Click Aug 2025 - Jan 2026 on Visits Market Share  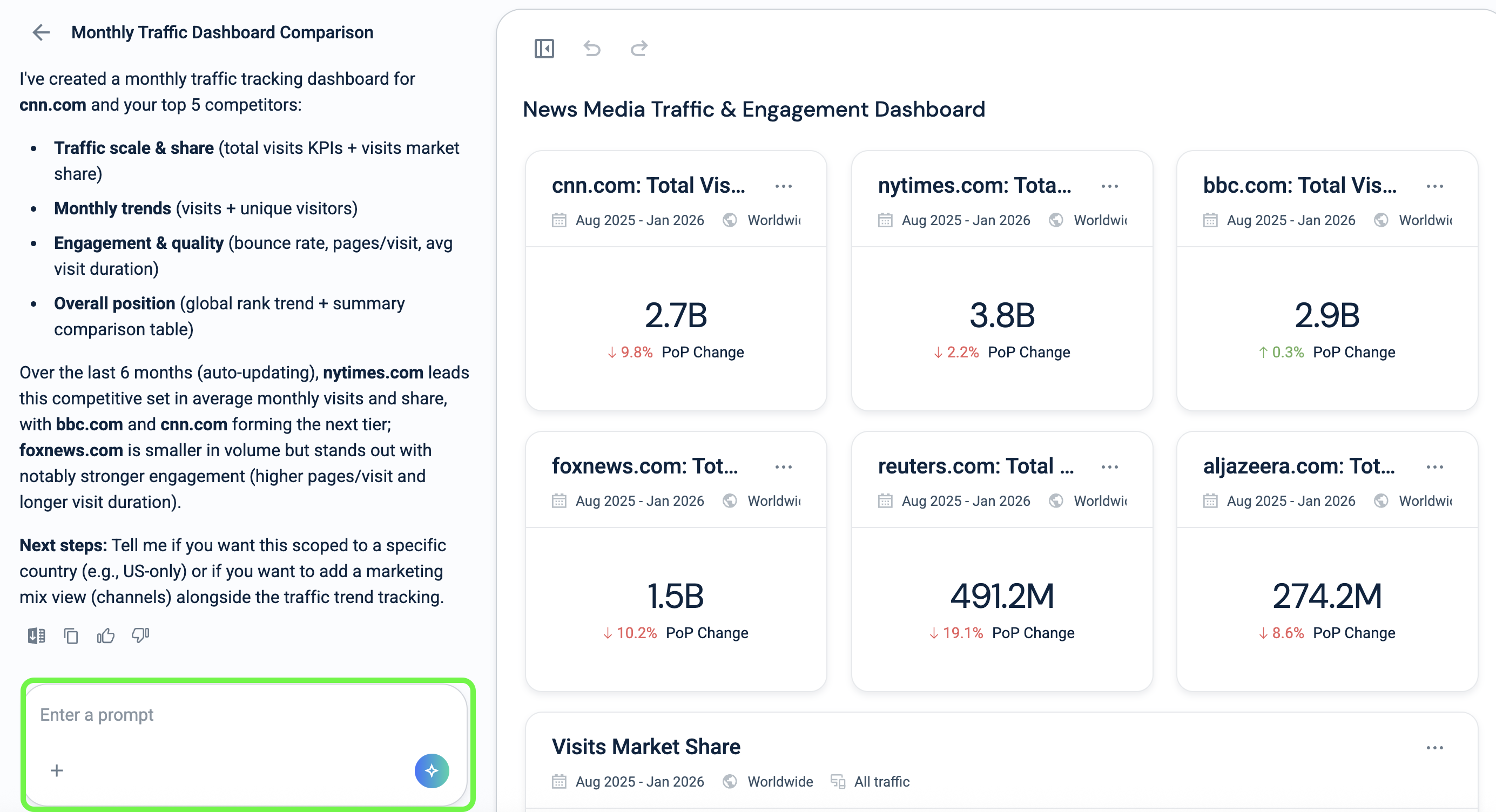pos(639,782)
